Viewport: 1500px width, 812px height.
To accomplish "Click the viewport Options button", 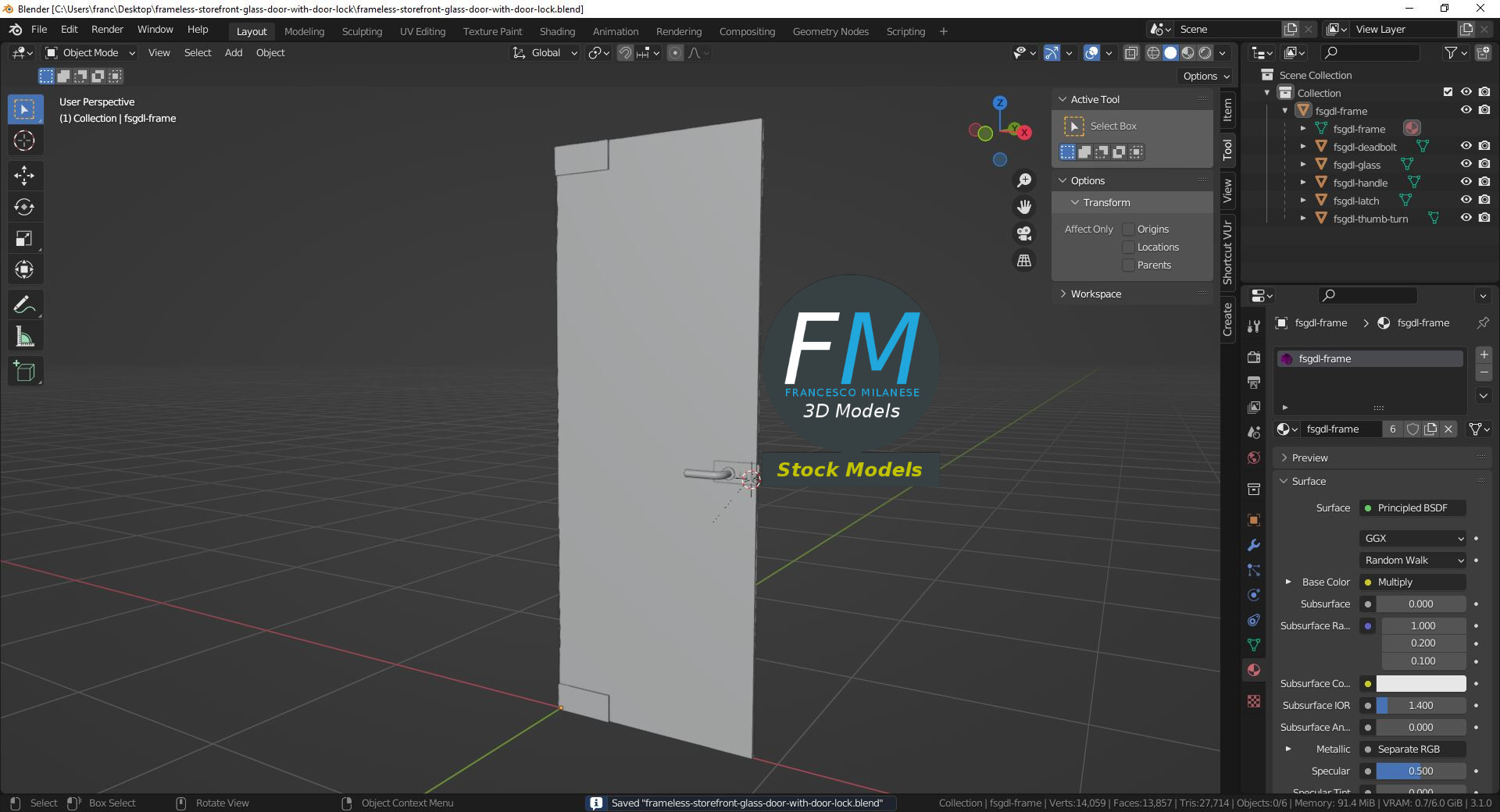I will tap(1205, 76).
